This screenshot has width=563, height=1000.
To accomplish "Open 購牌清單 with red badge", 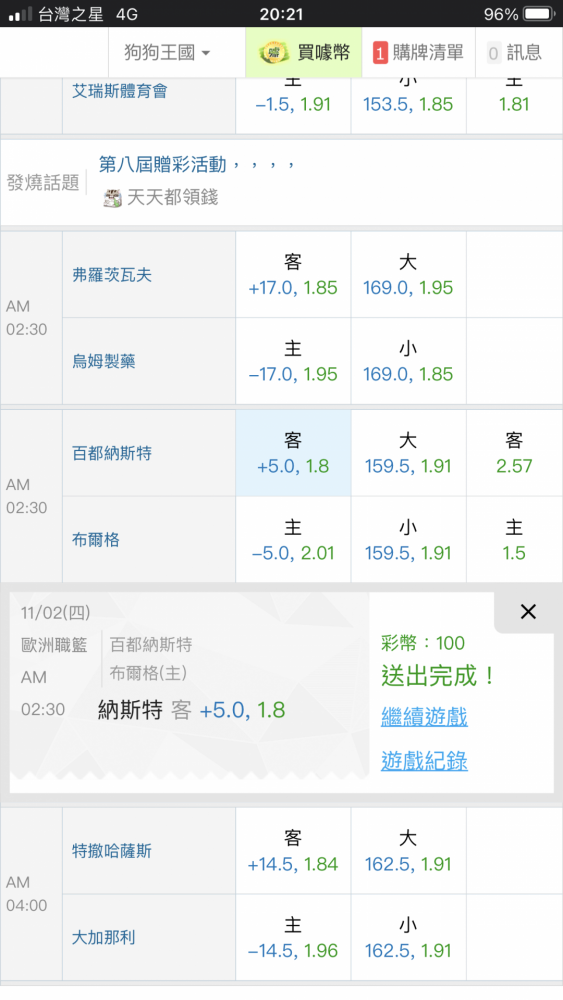I will click(x=418, y=52).
